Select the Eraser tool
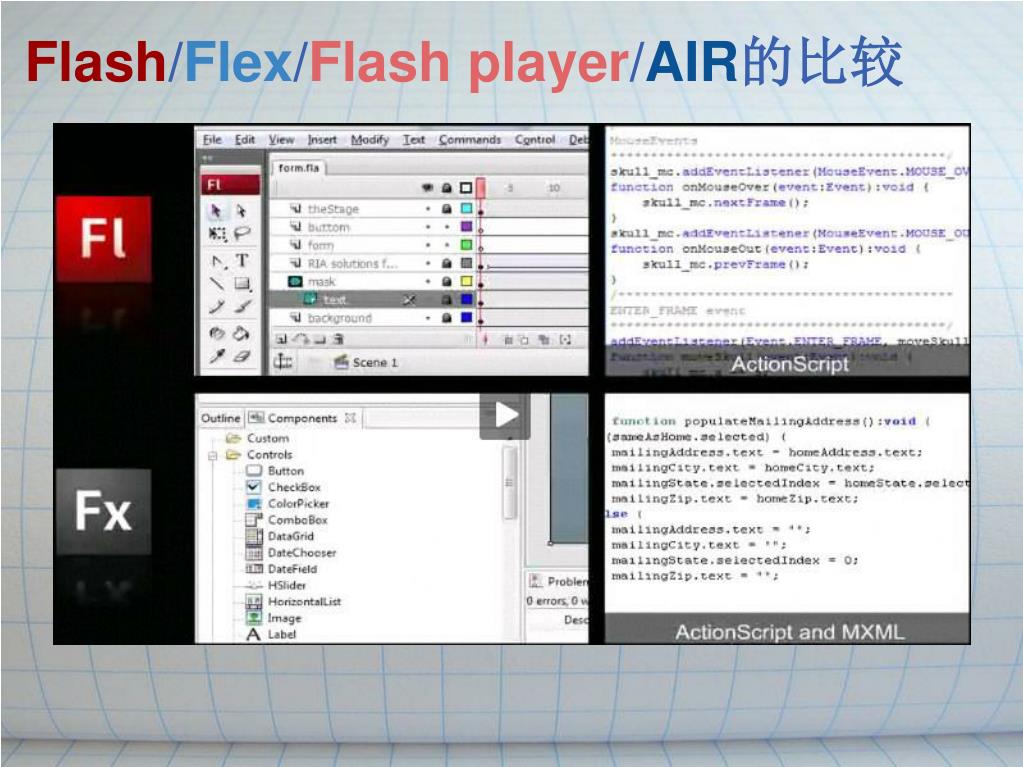The height and width of the screenshot is (767, 1023). [x=242, y=356]
